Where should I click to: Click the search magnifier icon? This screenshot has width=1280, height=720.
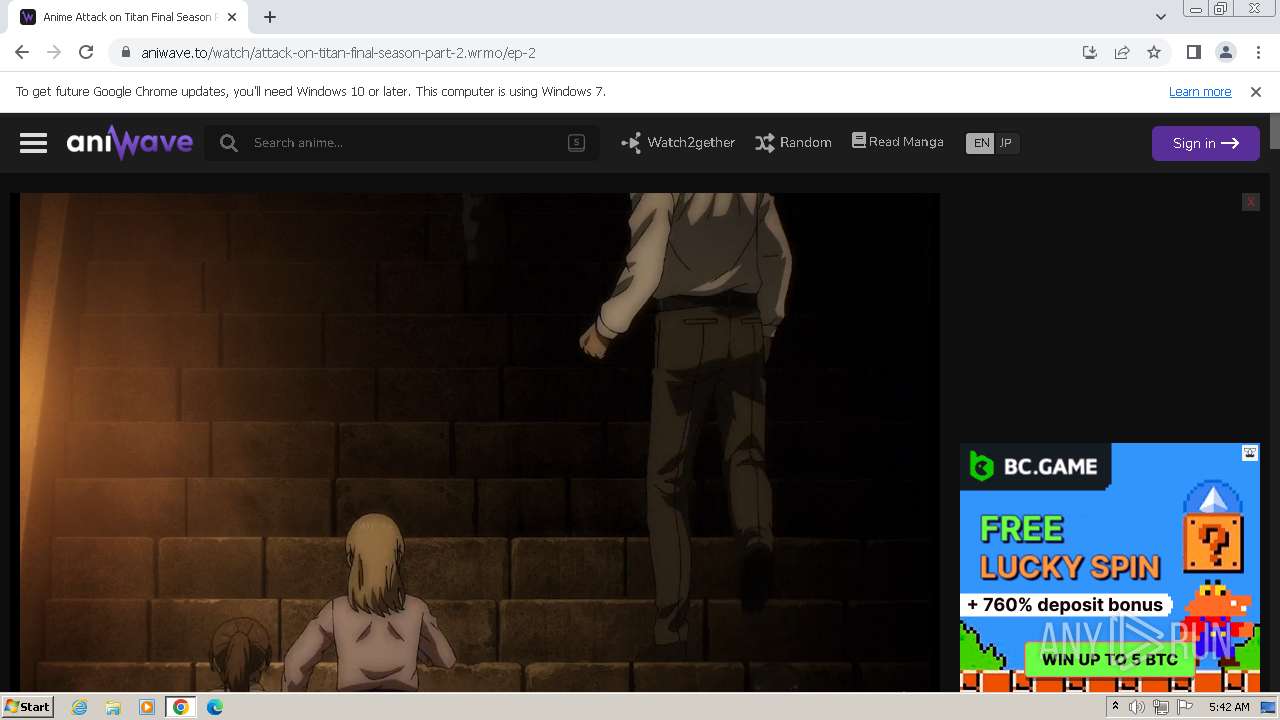[229, 143]
